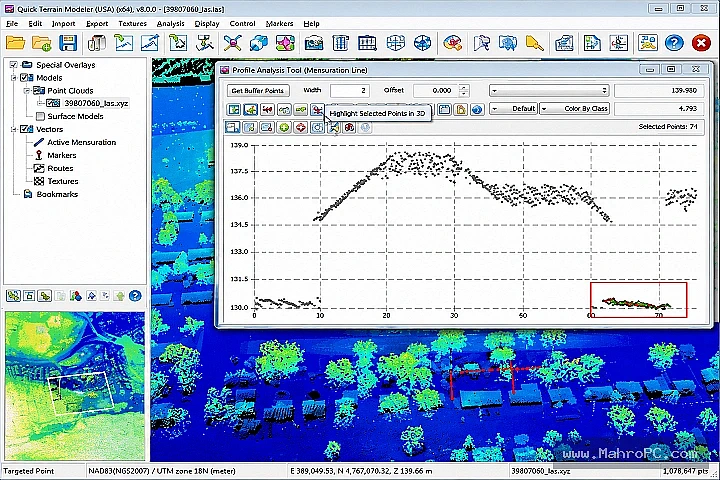Viewport: 720px width, 480px height.
Task: Select the Routes tree item
Action: click(60, 168)
